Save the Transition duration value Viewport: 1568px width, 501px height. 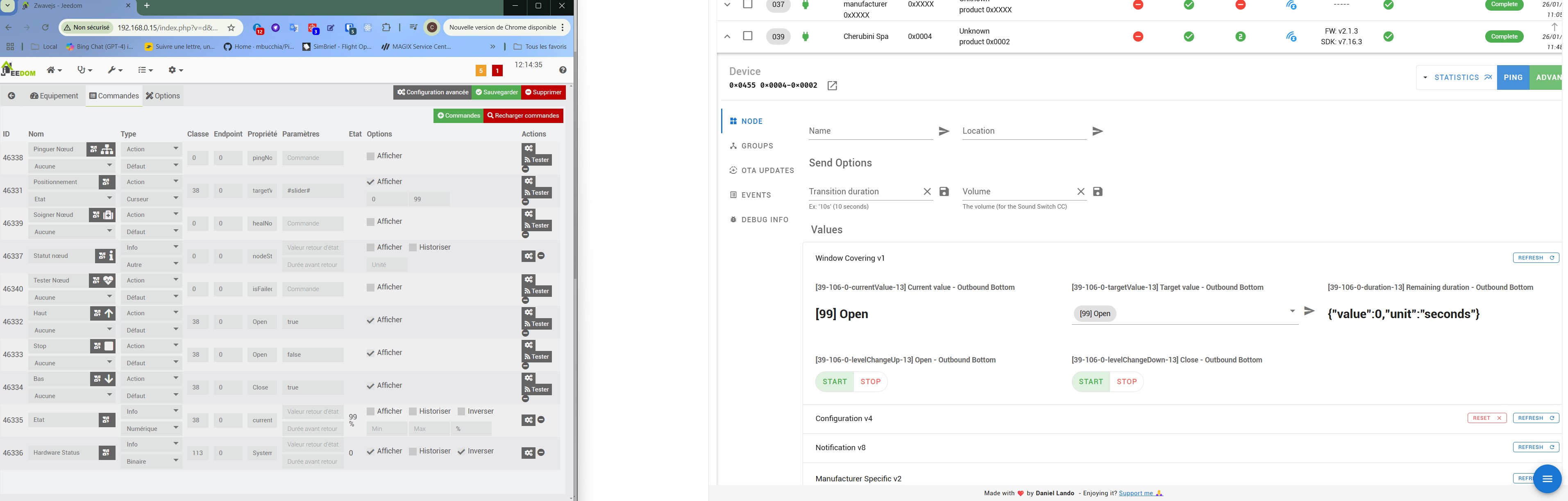coord(944,192)
